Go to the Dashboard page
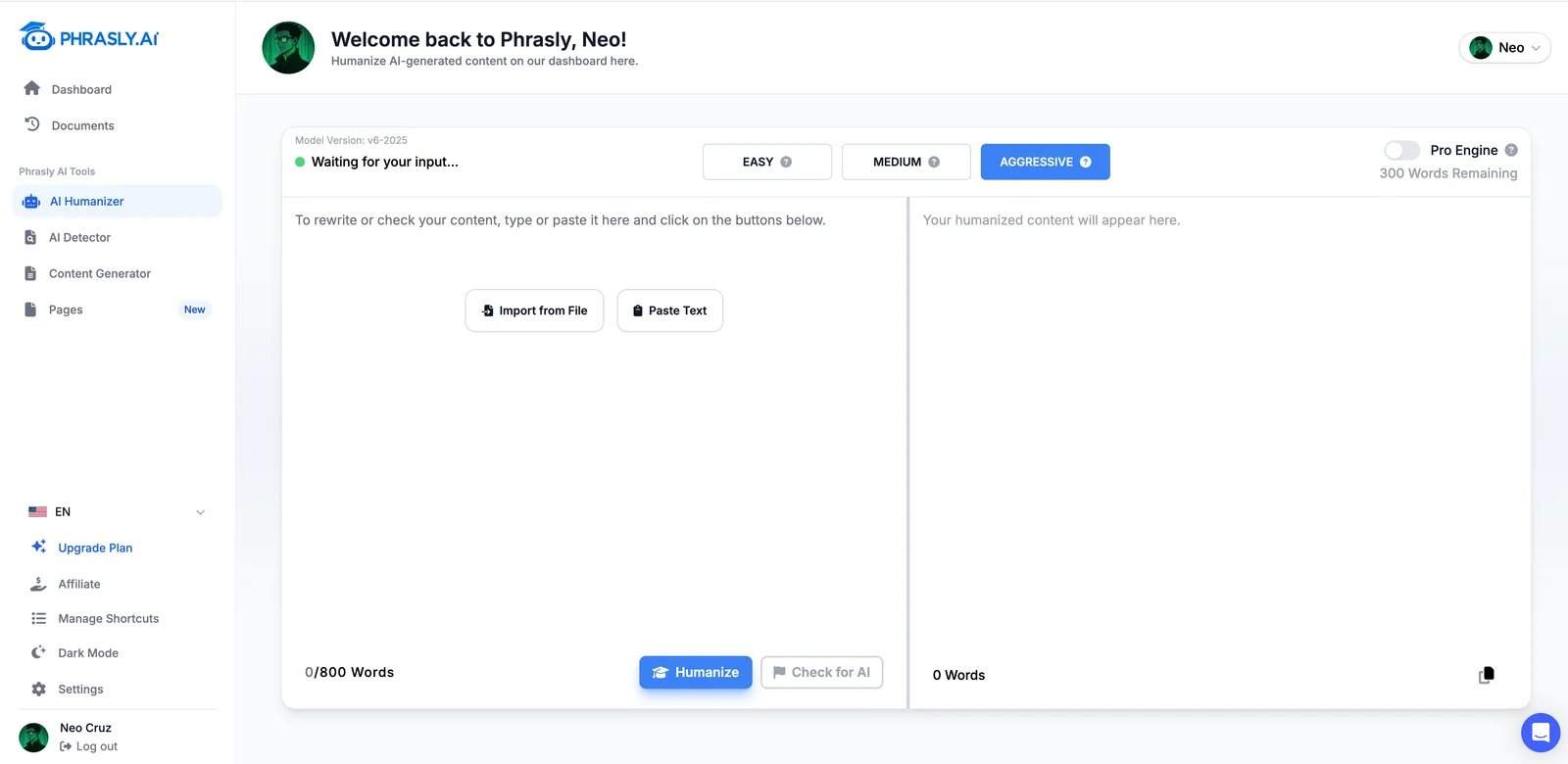The width and height of the screenshot is (1568, 764). click(81, 89)
